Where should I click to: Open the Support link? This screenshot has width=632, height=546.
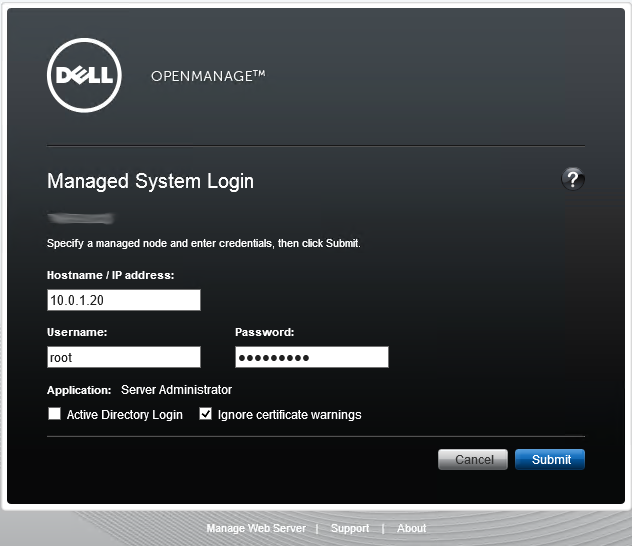(350, 528)
